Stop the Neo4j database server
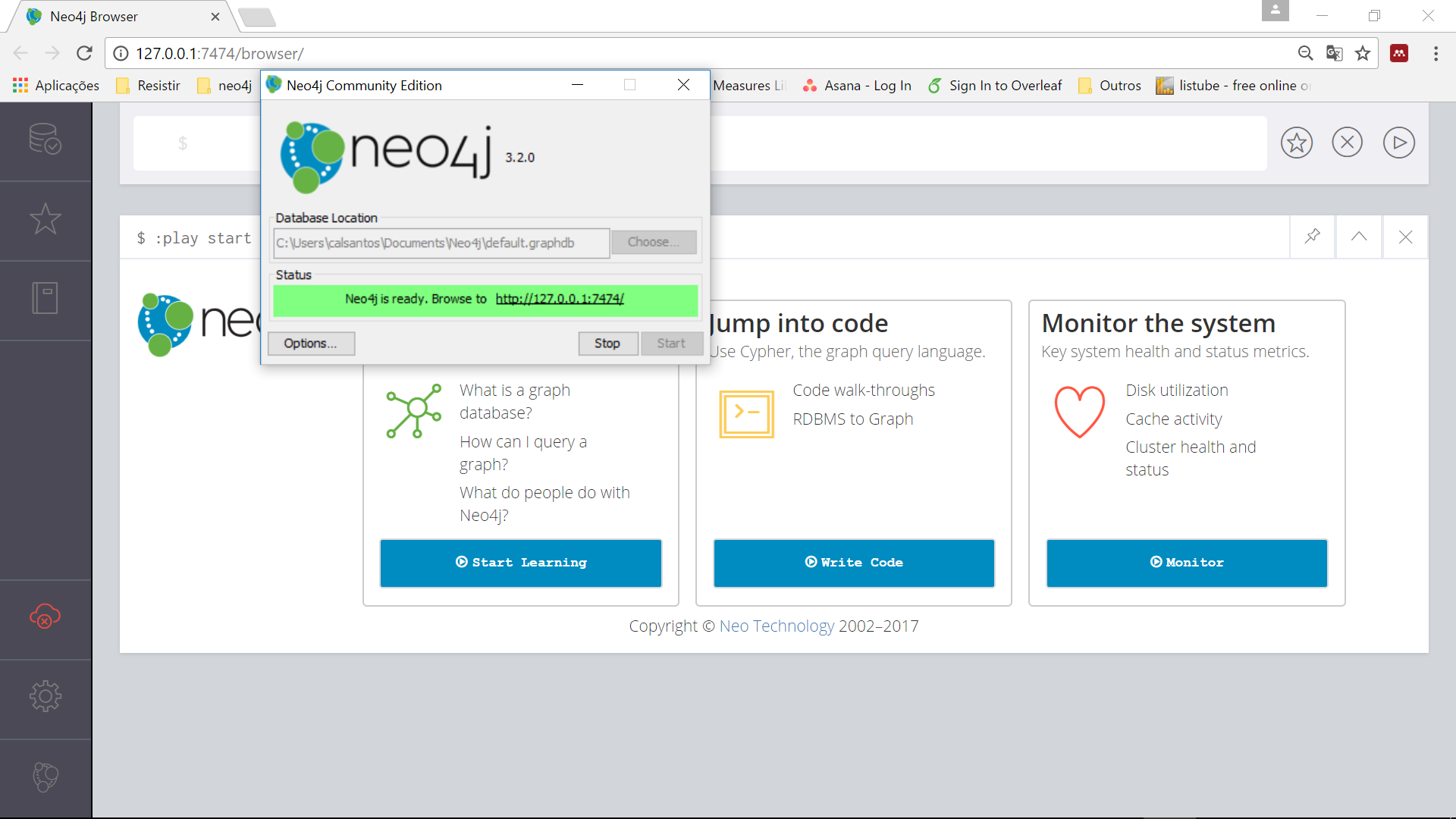The height and width of the screenshot is (819, 1456). [607, 343]
